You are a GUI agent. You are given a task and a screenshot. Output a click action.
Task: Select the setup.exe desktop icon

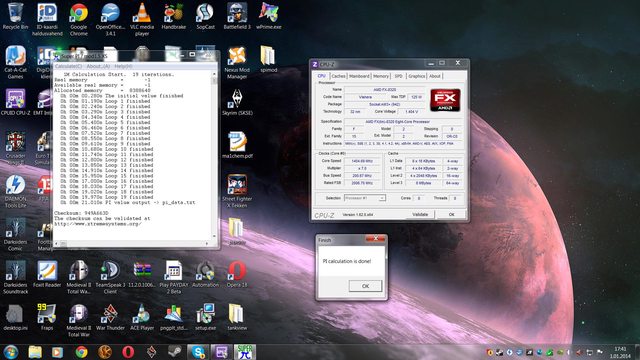(205, 317)
